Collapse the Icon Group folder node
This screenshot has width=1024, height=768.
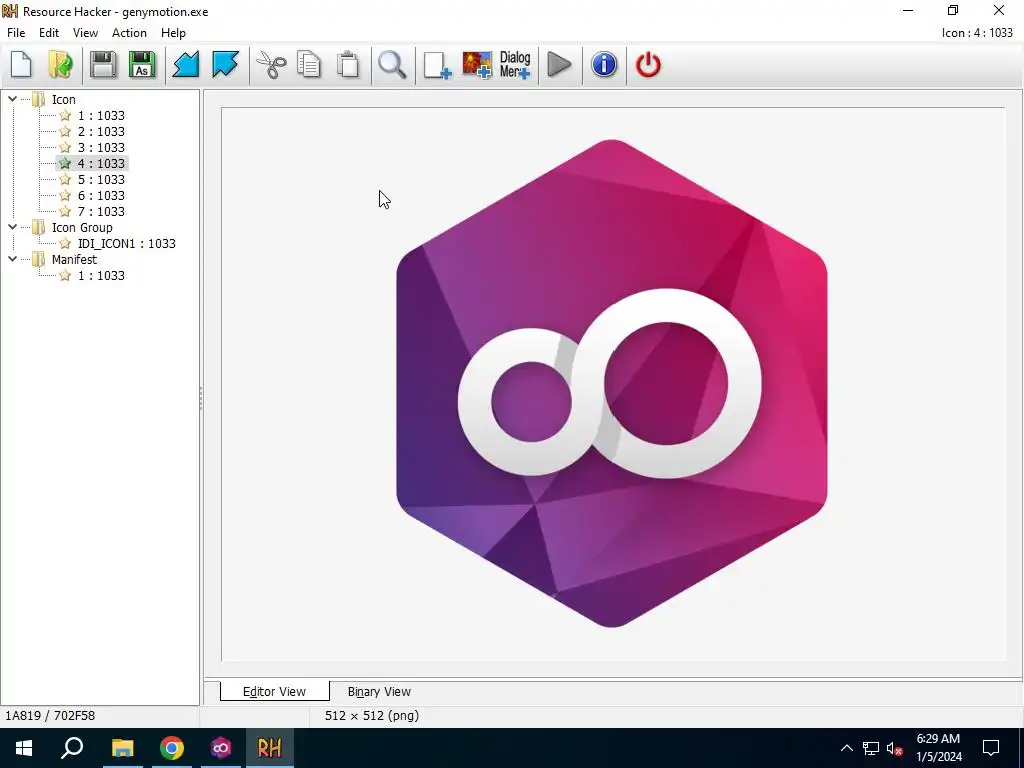[x=12, y=227]
